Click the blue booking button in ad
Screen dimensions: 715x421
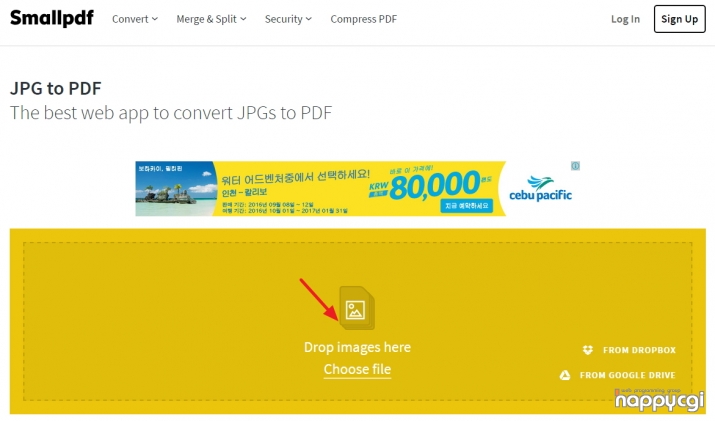coord(466,206)
